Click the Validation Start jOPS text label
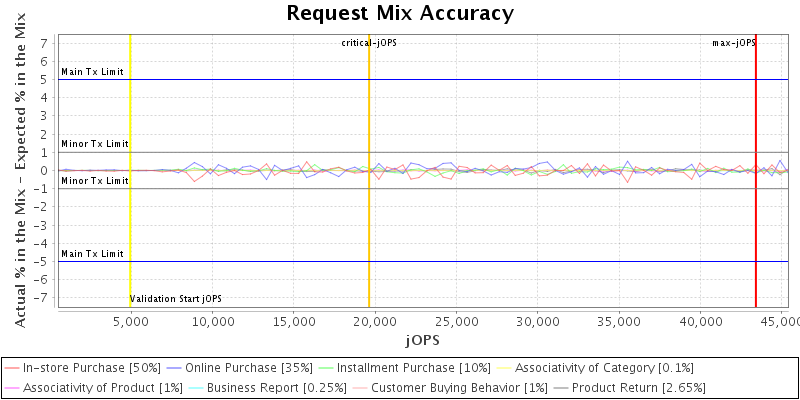This screenshot has width=800, height=400. (176, 299)
